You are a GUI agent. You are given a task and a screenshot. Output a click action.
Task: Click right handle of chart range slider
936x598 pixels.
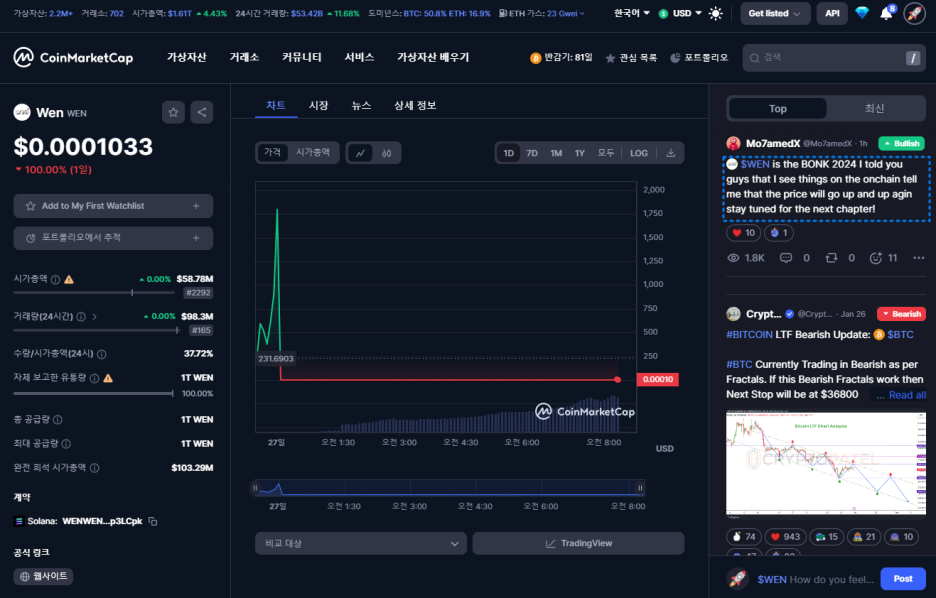click(640, 488)
